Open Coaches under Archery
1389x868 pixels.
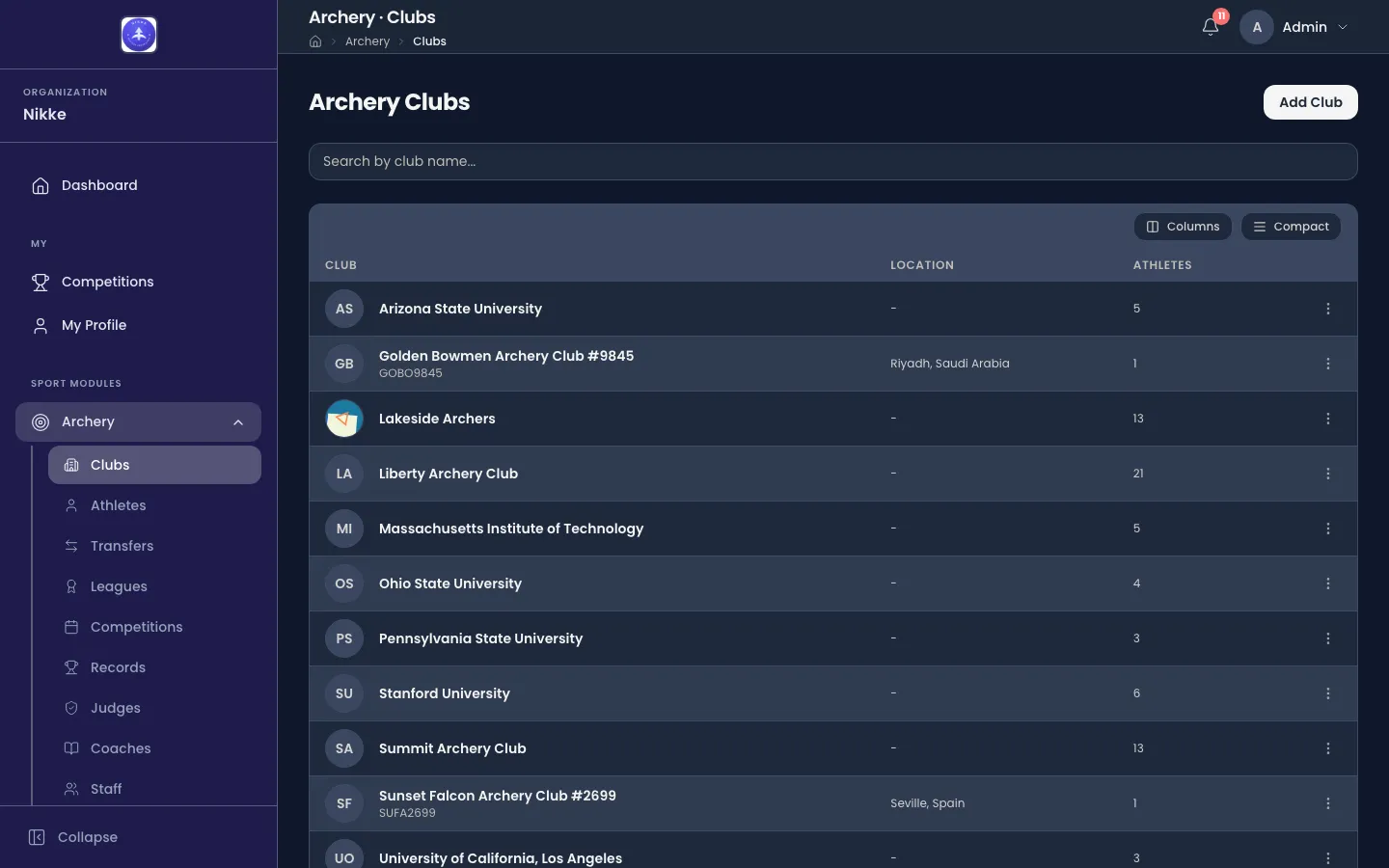tap(154, 748)
